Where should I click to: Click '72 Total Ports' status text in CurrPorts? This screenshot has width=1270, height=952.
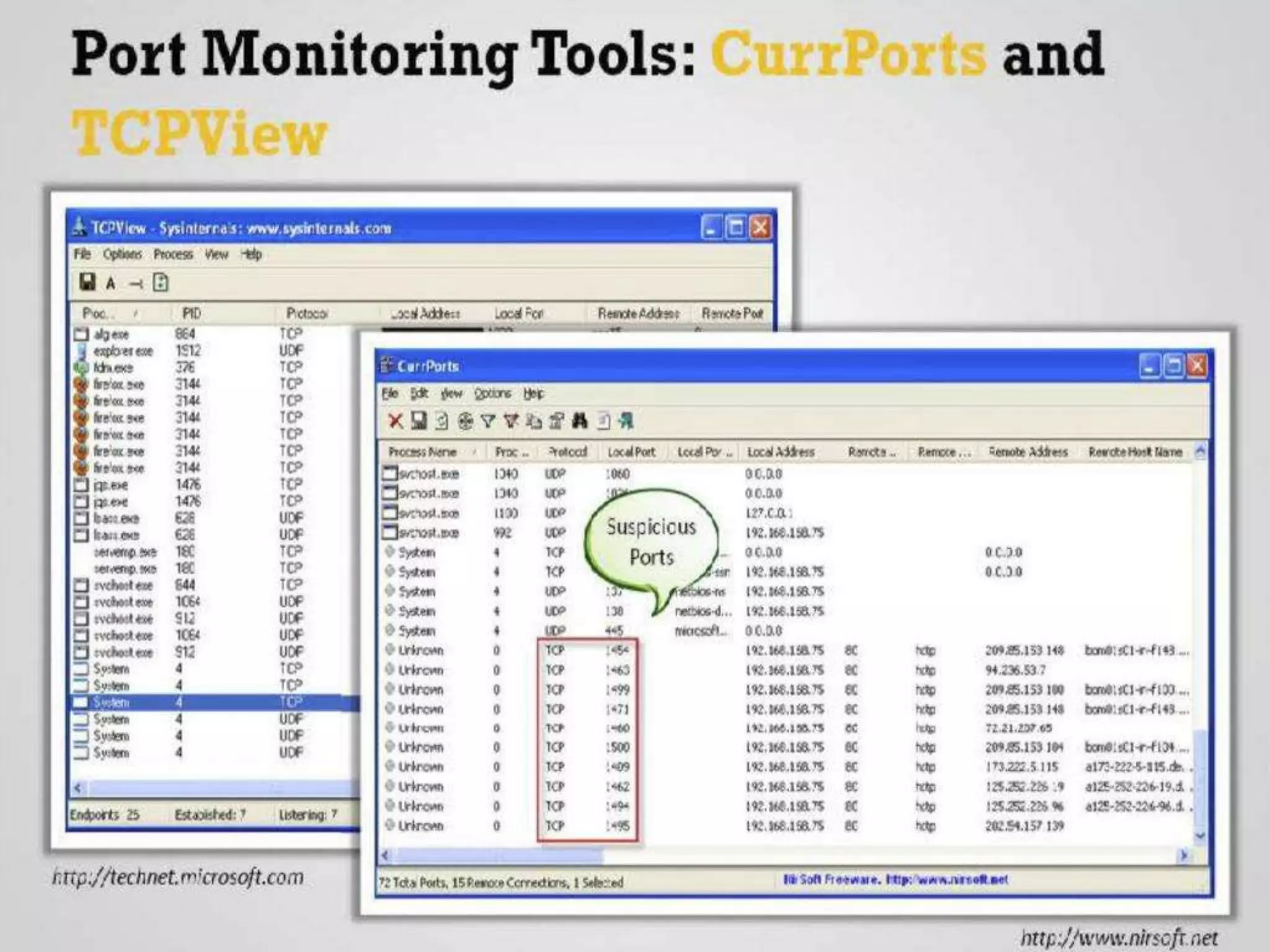412,882
